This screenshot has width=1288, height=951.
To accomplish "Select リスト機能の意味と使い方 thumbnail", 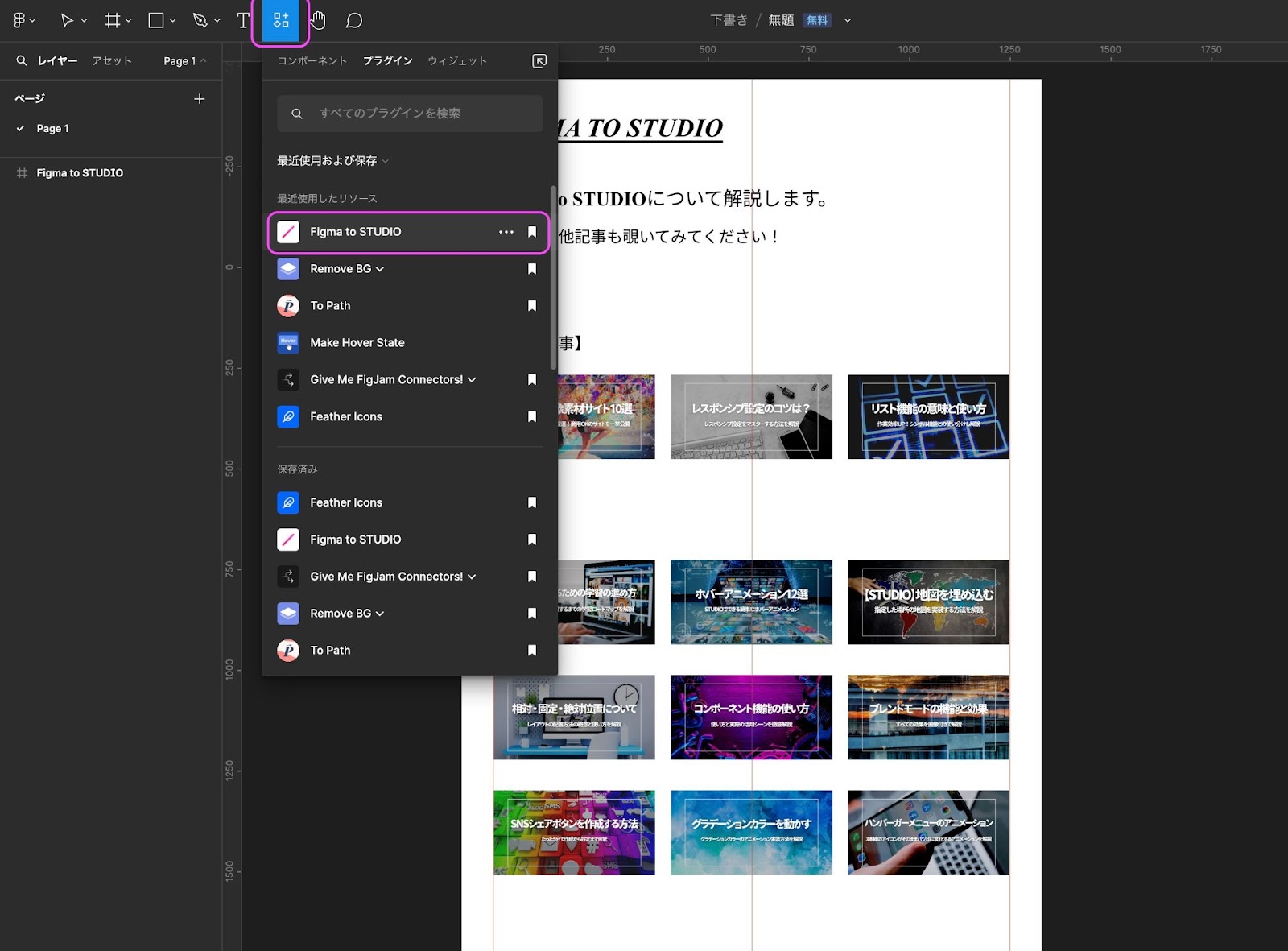I will [x=928, y=416].
